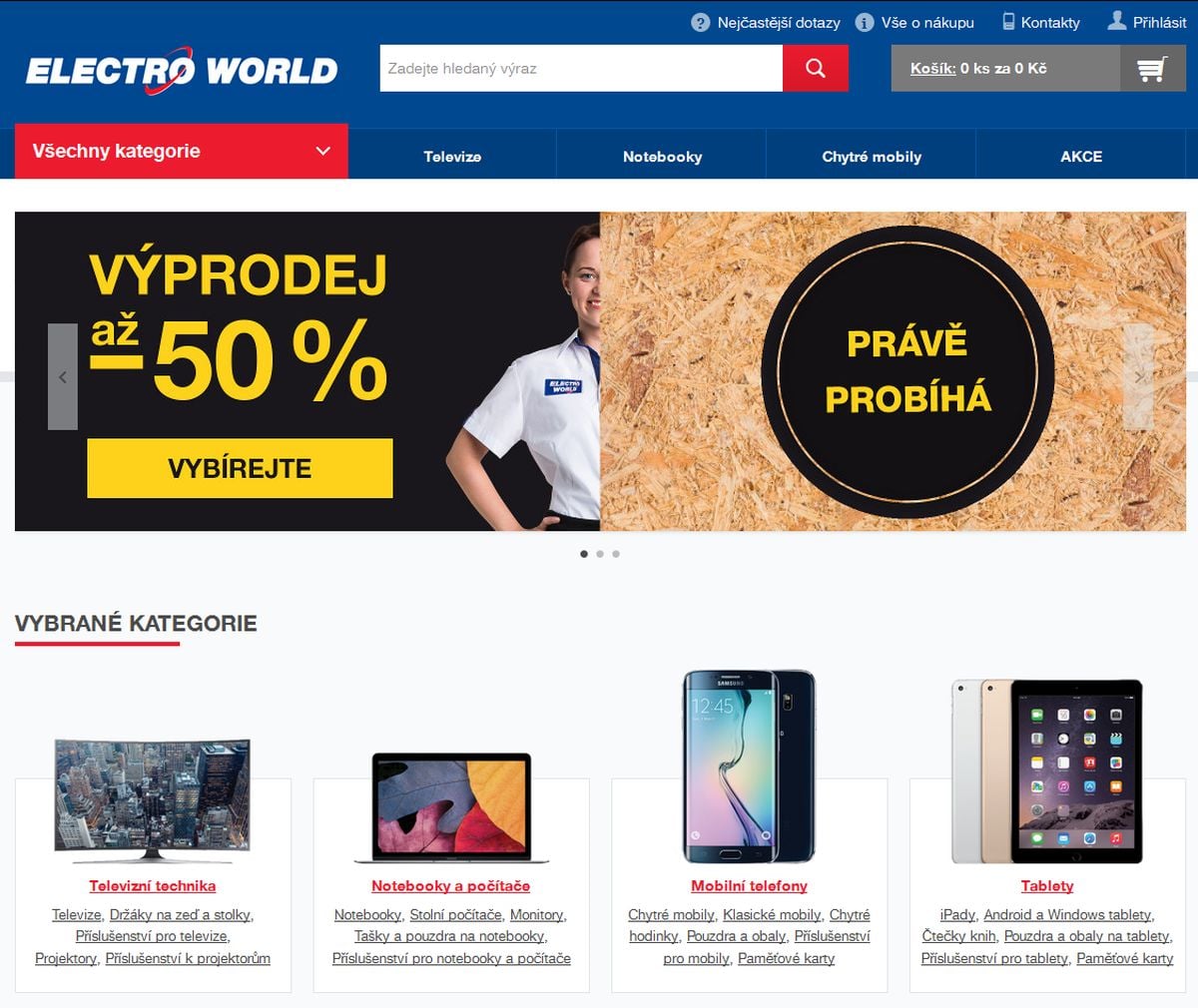The image size is (1198, 1008).
Task: Select the first carousel dot
Action: pyautogui.click(x=584, y=554)
